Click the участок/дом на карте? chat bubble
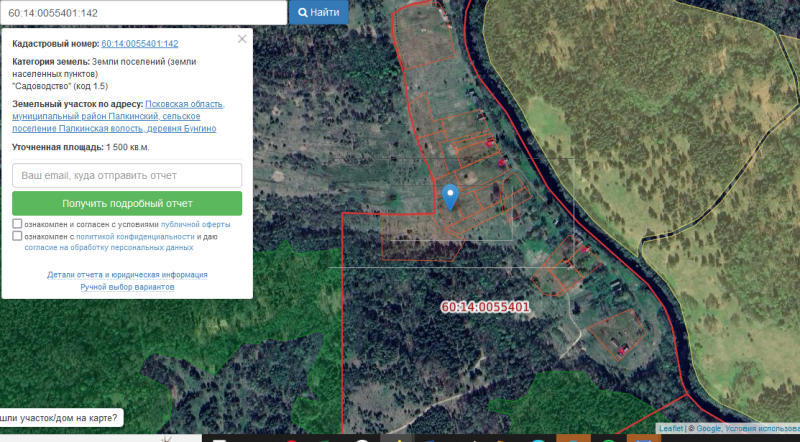Image resolution: width=800 pixels, height=442 pixels. [x=59, y=418]
